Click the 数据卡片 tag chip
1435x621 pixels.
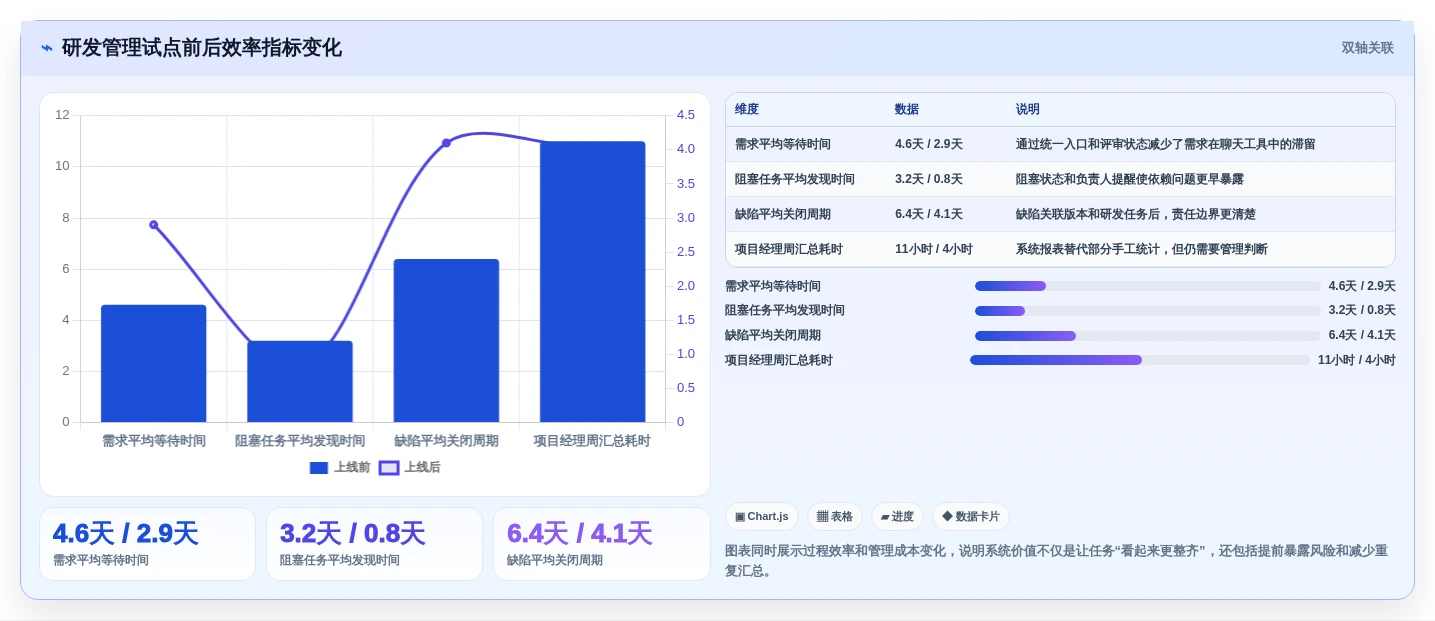click(970, 517)
